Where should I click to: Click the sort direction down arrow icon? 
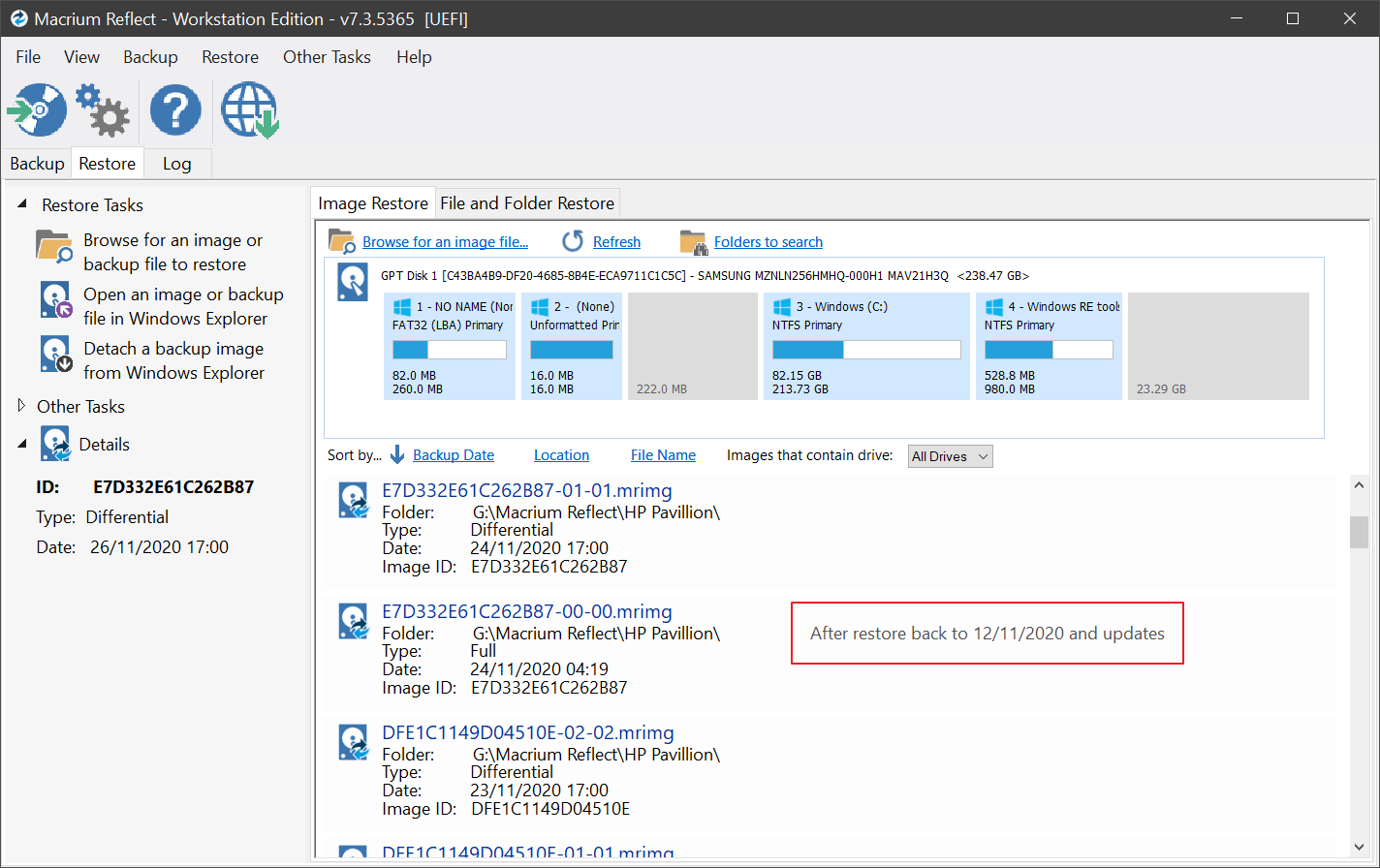pyautogui.click(x=397, y=455)
